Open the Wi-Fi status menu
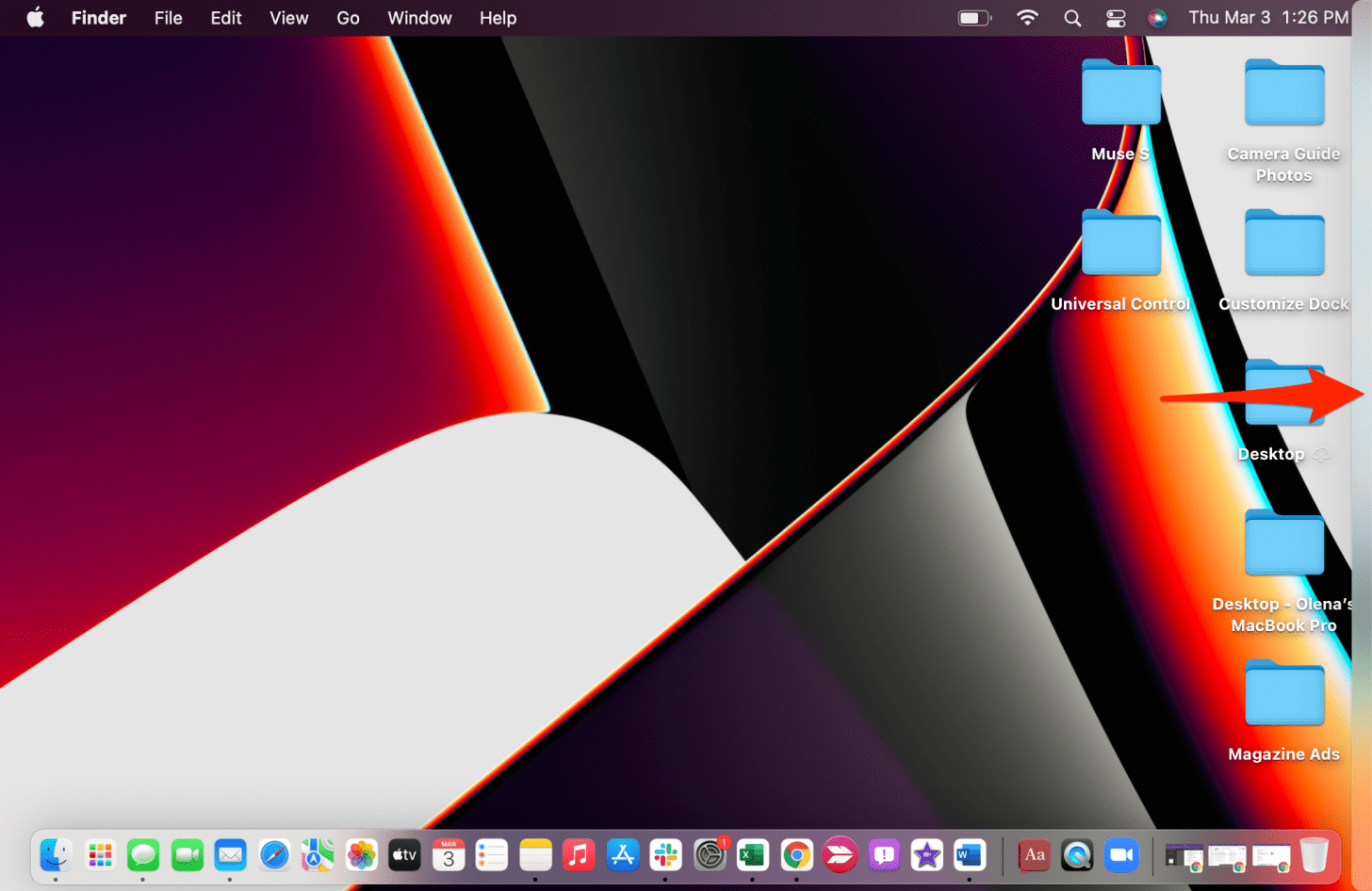 [x=1026, y=17]
